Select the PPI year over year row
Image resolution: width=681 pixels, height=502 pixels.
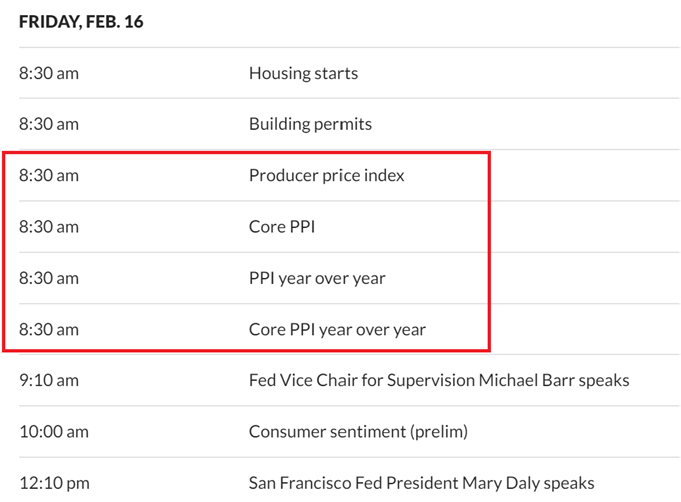317,278
